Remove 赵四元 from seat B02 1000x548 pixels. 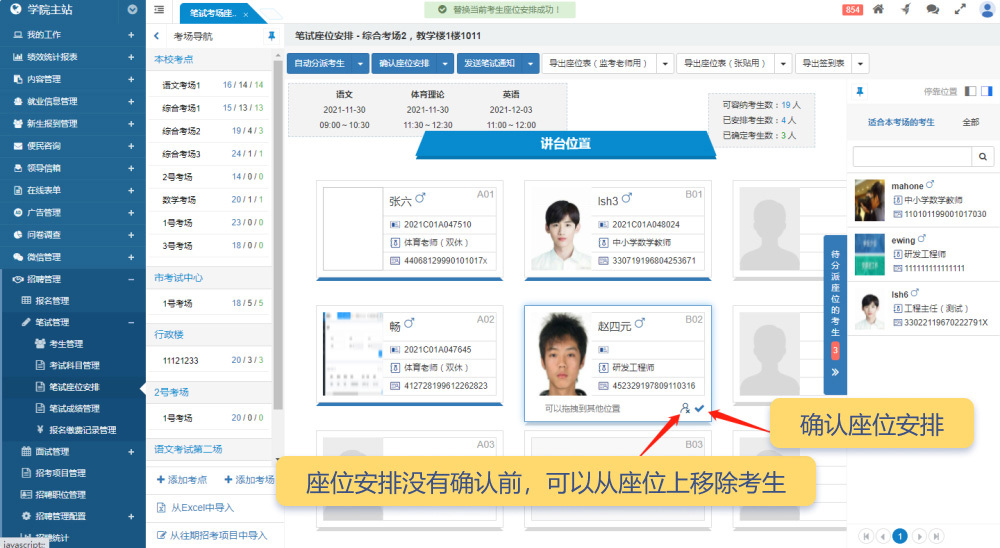(x=685, y=408)
